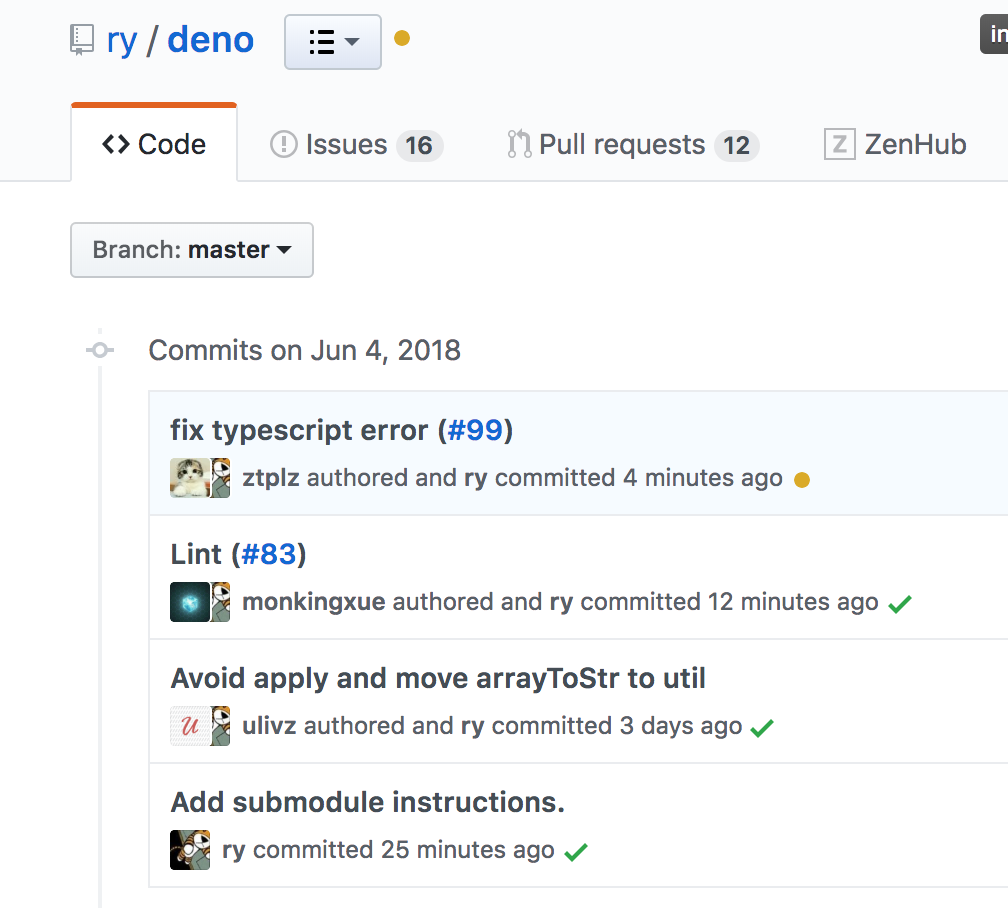Click the ZenHub Z logo icon
This screenshot has width=1008, height=908.
point(840,144)
